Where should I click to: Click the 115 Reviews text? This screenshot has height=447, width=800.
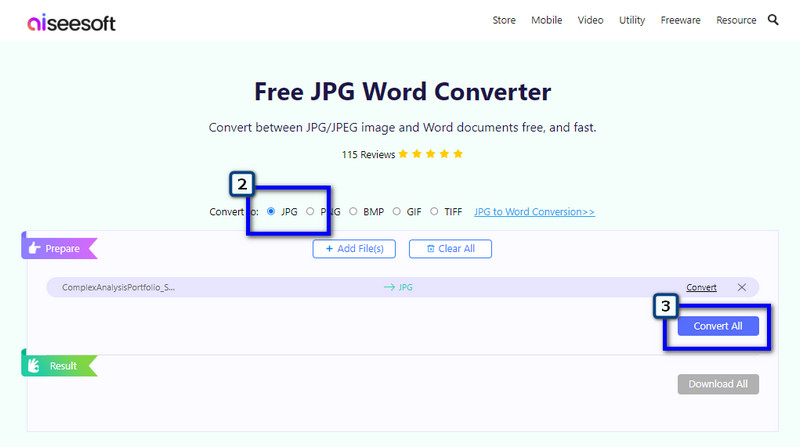click(368, 155)
